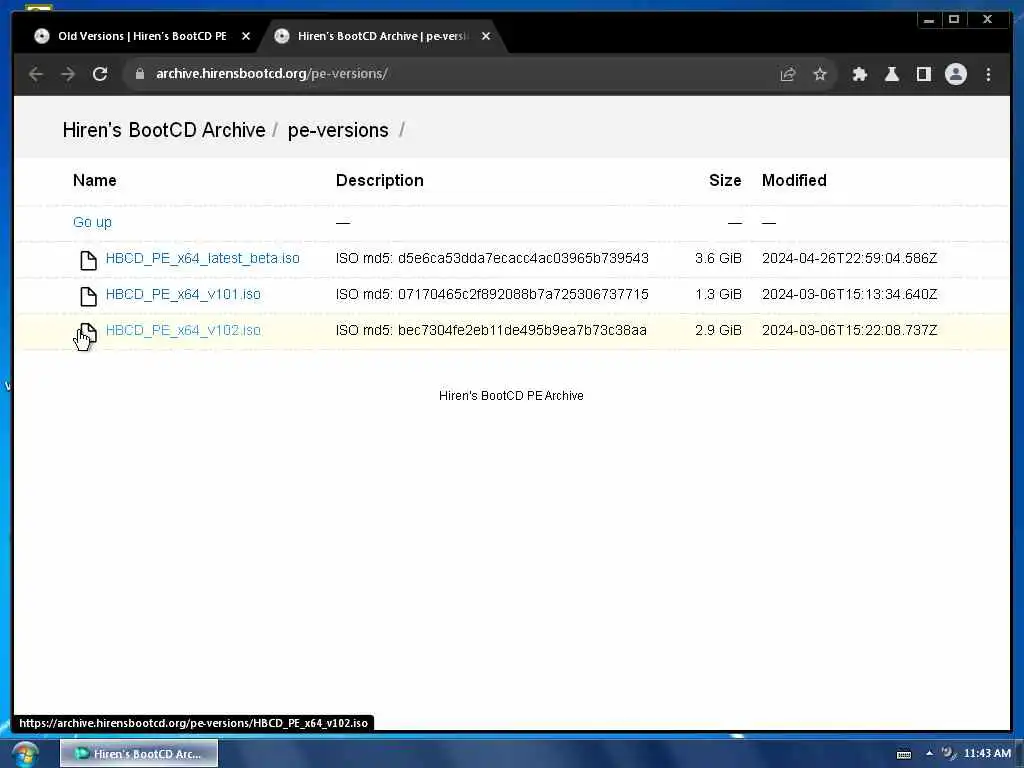Sort by the Size column header
This screenshot has width=1024, height=768.
point(725,180)
